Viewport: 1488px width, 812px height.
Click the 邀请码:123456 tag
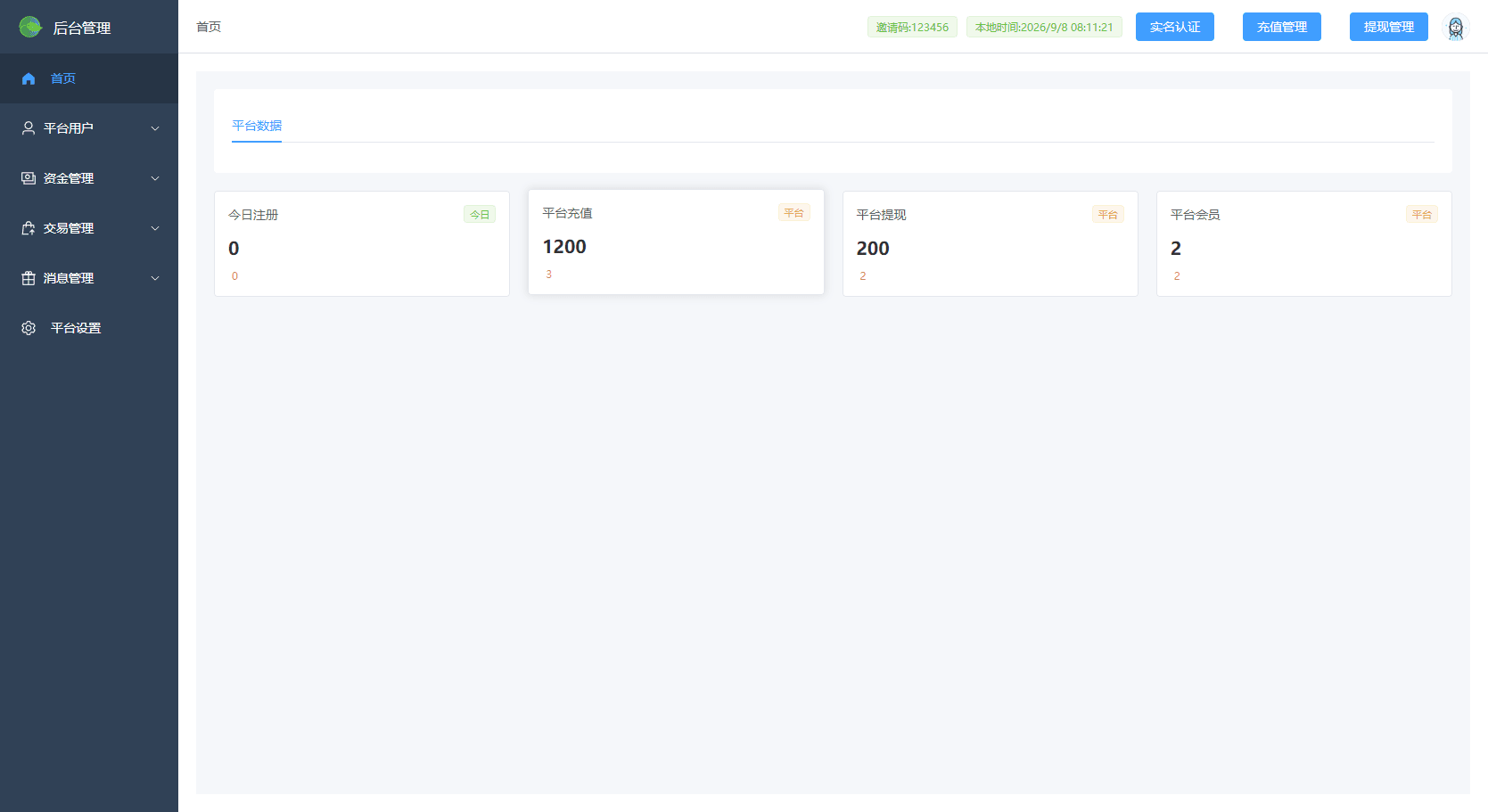pyautogui.click(x=912, y=27)
